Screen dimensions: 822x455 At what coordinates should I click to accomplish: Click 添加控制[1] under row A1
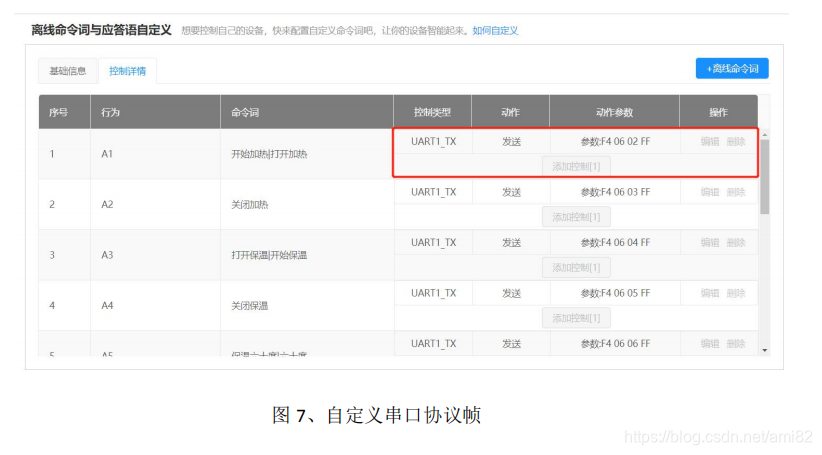[x=576, y=166]
